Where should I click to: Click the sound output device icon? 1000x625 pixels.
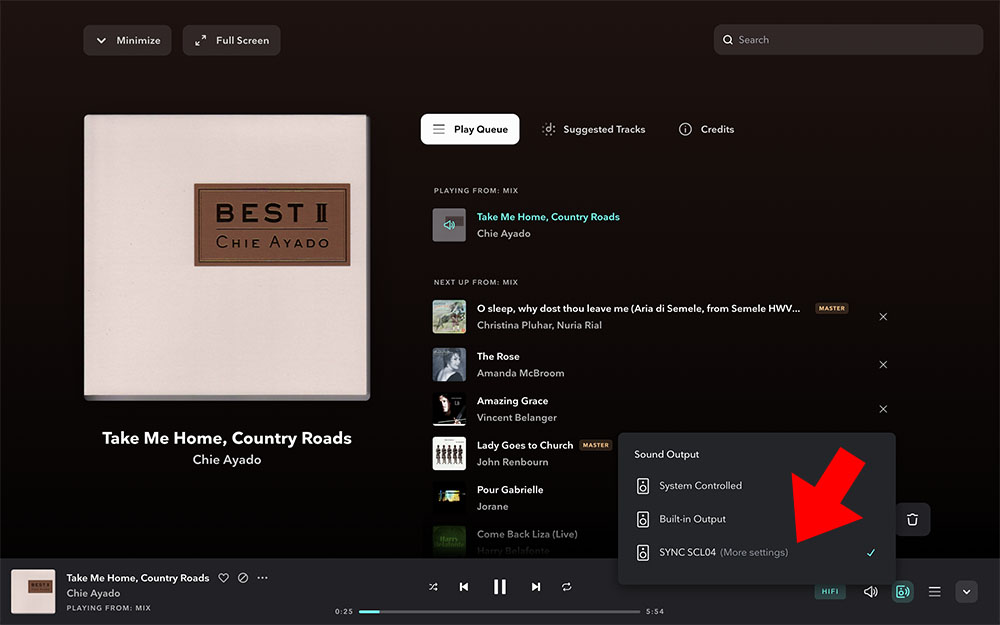(903, 591)
